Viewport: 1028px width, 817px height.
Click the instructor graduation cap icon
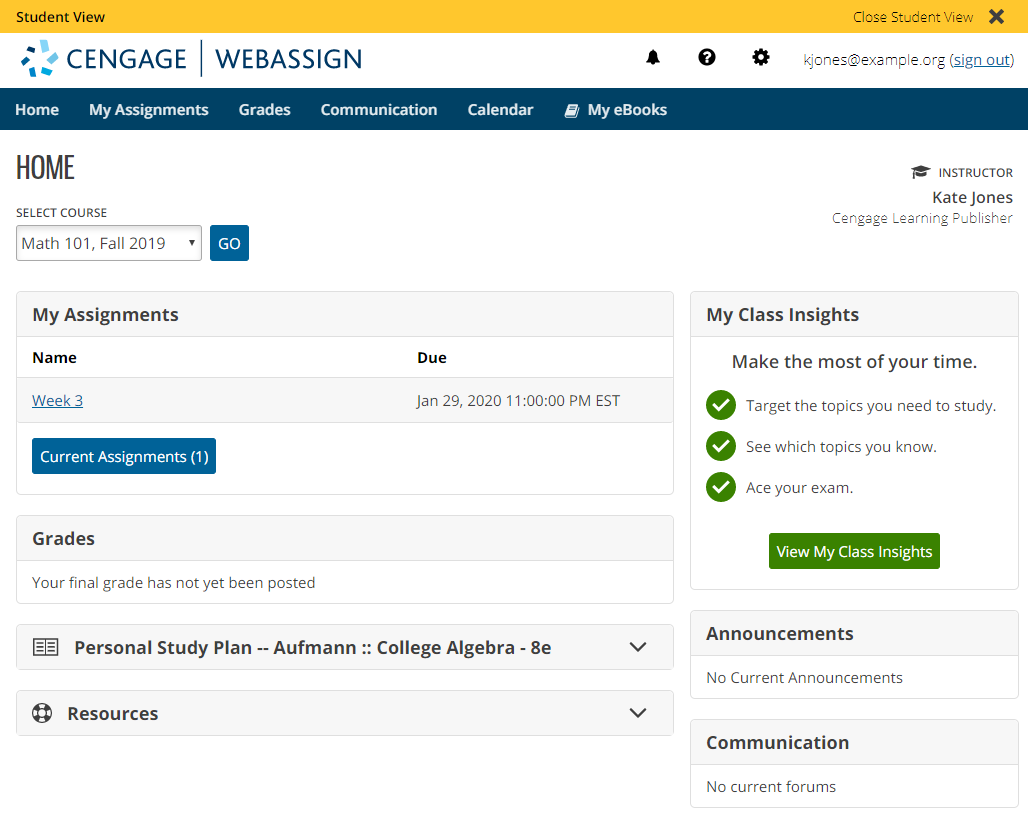click(x=920, y=173)
